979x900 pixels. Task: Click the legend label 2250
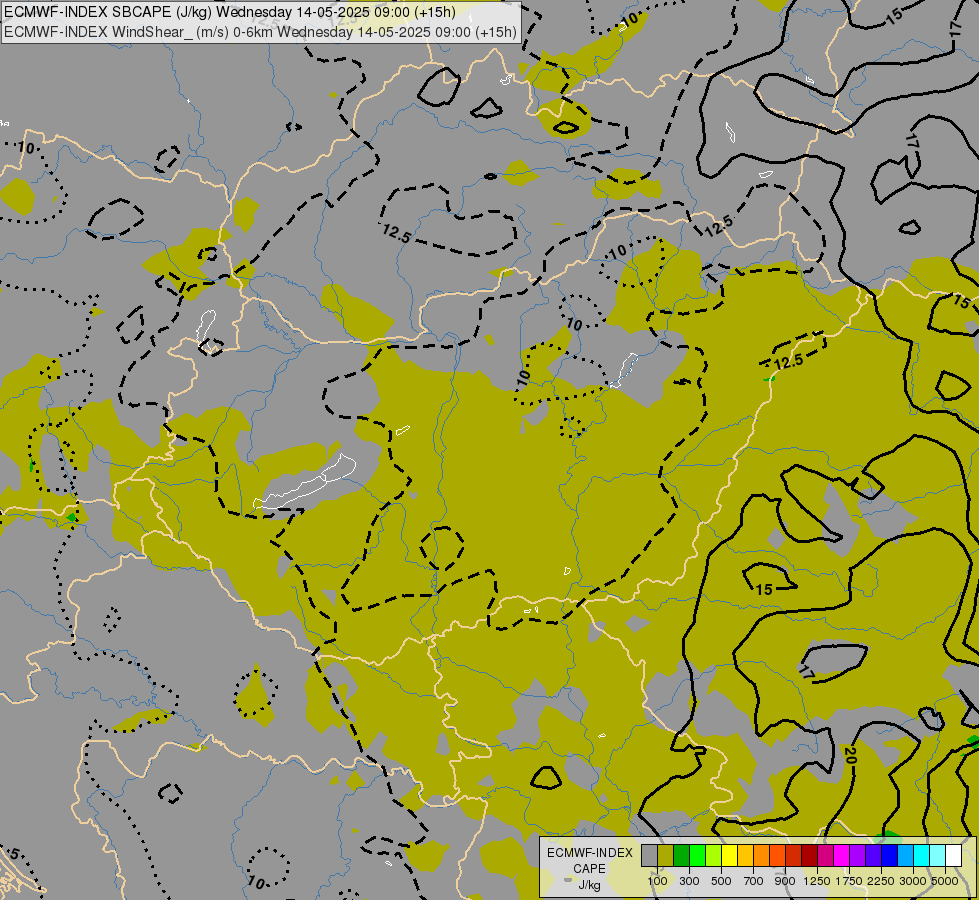[x=881, y=881]
